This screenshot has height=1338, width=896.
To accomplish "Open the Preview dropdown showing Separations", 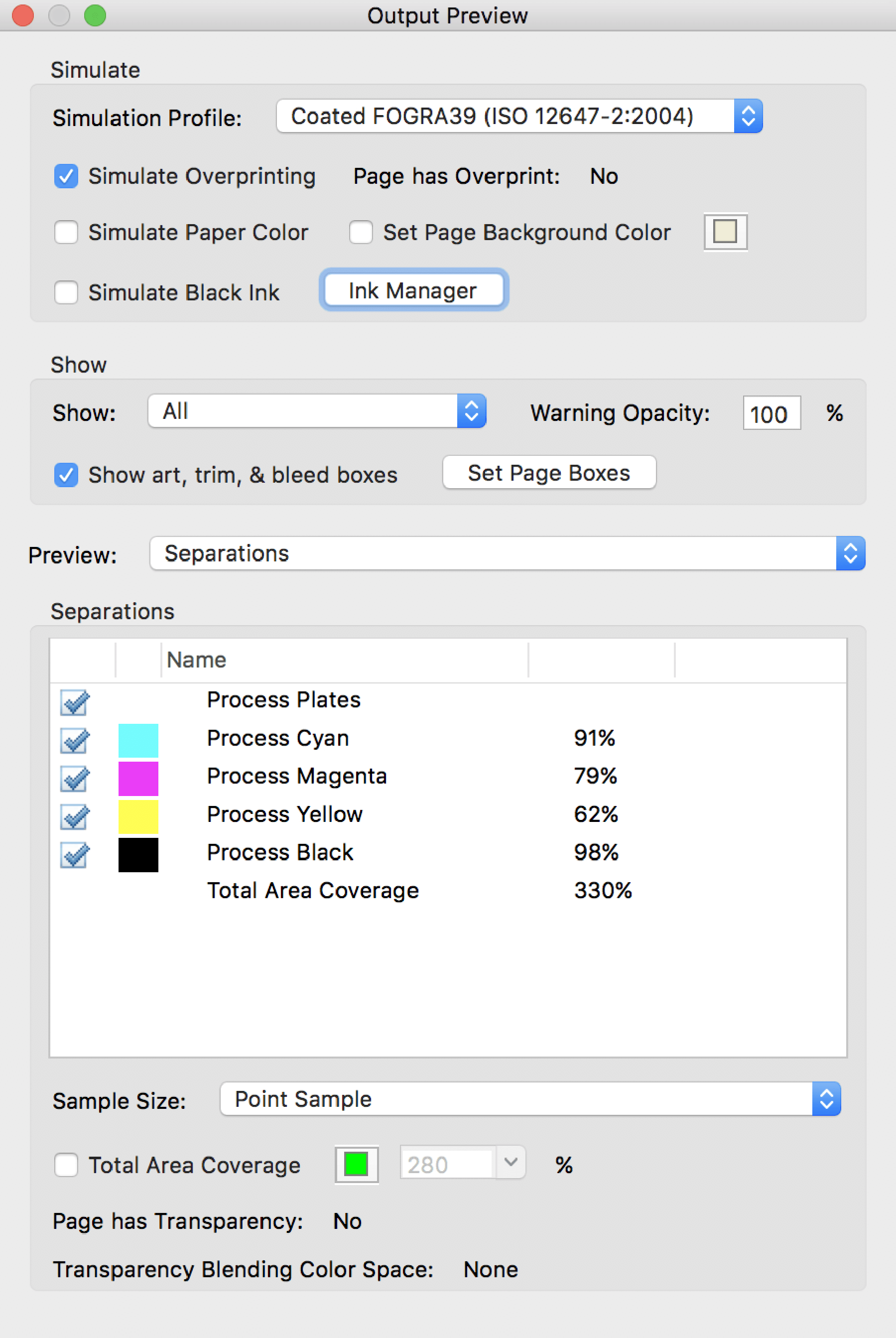I will pos(507,553).
